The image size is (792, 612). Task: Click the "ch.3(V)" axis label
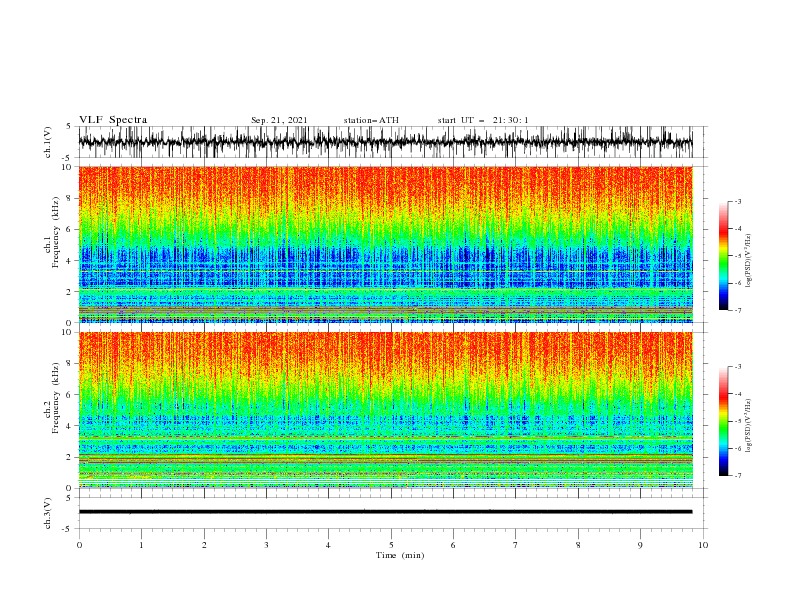coord(48,513)
